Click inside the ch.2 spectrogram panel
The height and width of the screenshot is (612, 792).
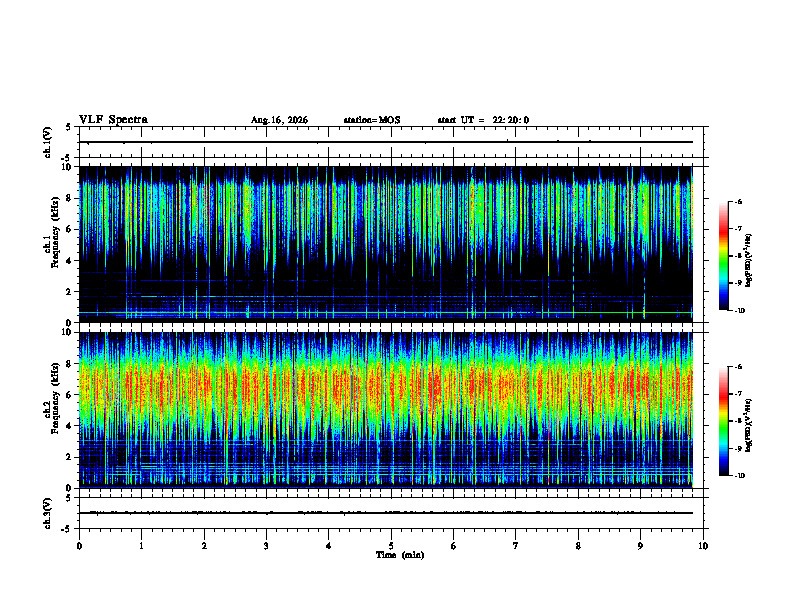[386, 410]
